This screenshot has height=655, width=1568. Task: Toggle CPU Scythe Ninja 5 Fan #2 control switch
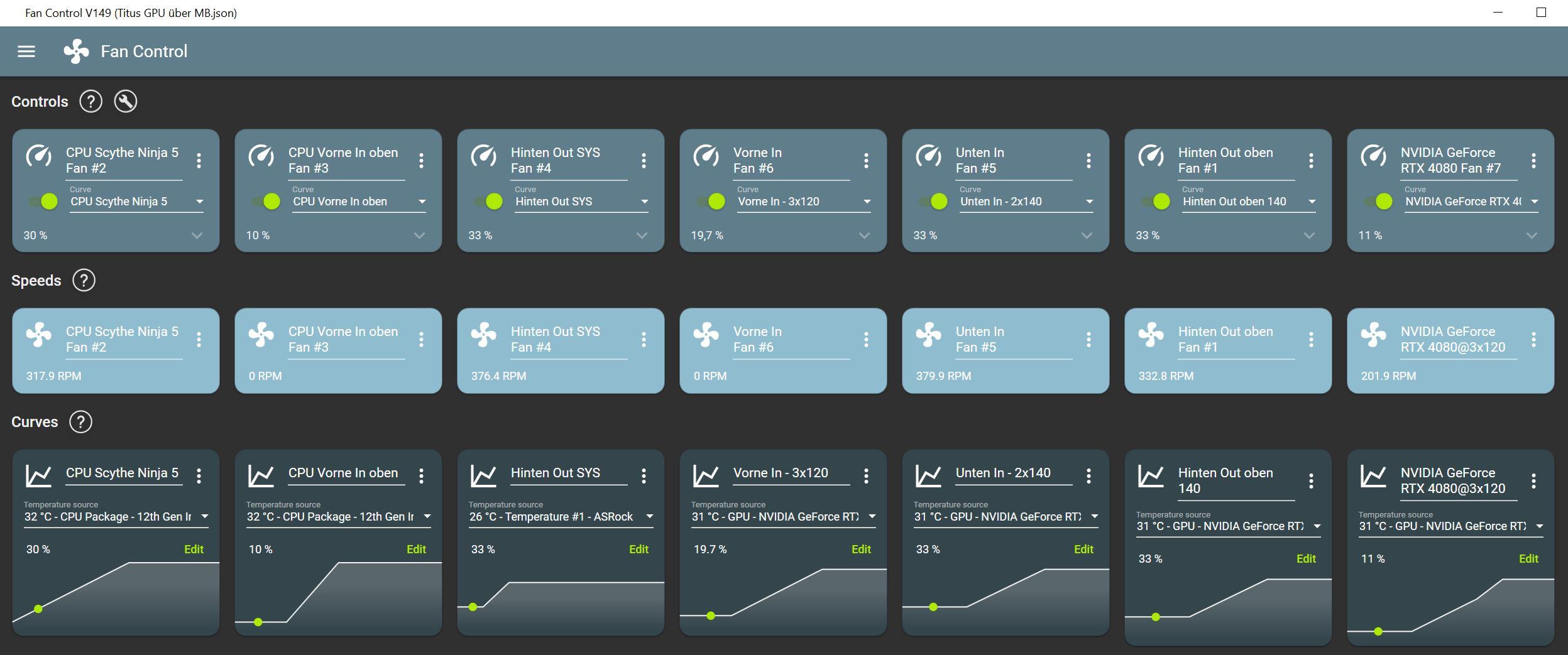pyautogui.click(x=43, y=202)
